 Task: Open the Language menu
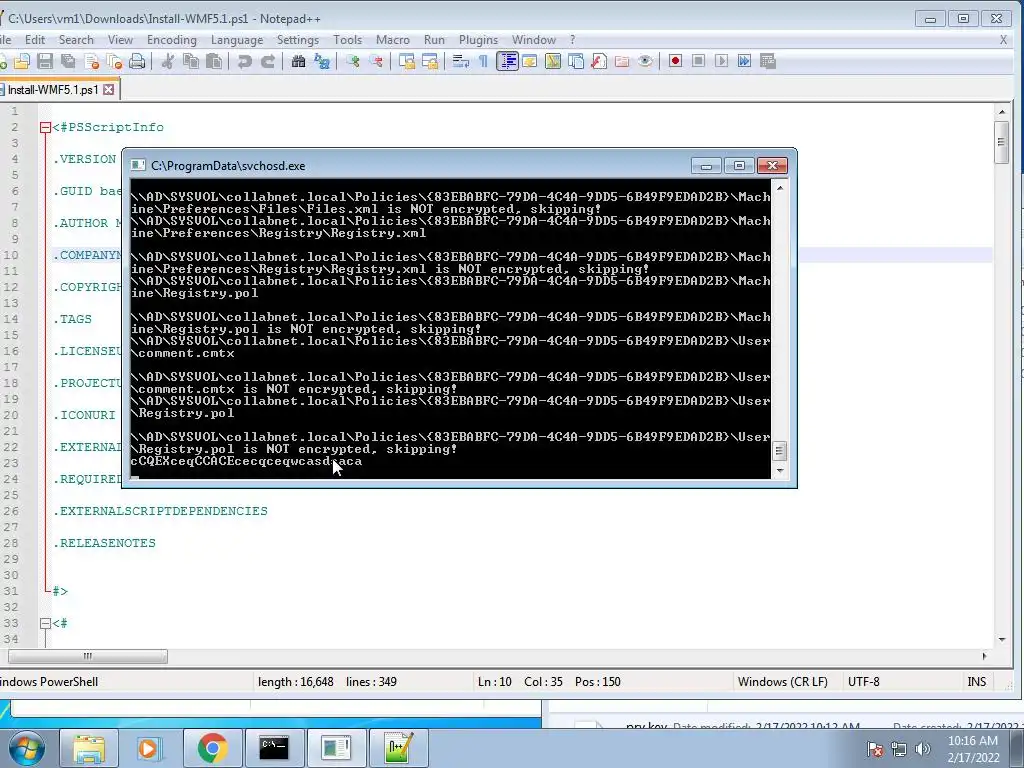[236, 40]
